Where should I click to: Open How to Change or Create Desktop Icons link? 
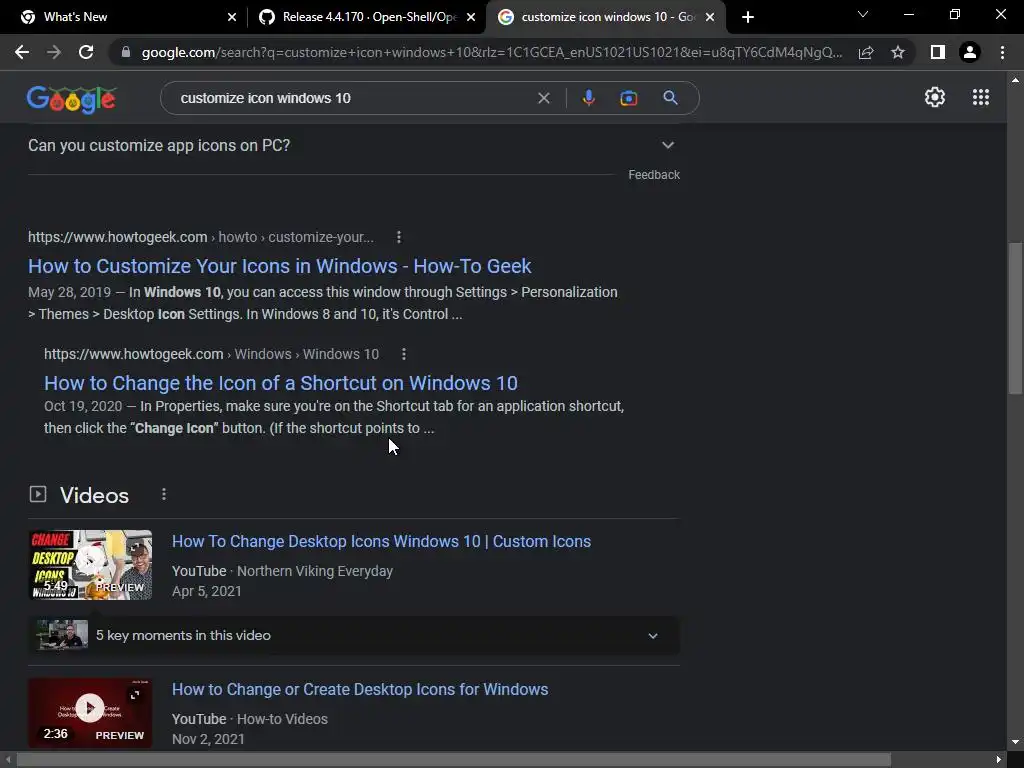pos(360,690)
